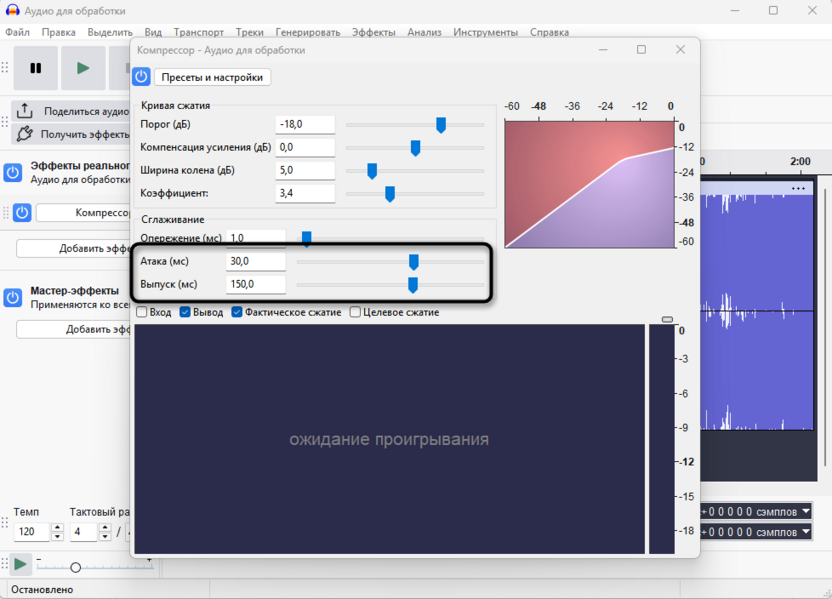Viewport: 832px width, 599px height.
Task: Click the Attack slider handle
Action: (413, 262)
